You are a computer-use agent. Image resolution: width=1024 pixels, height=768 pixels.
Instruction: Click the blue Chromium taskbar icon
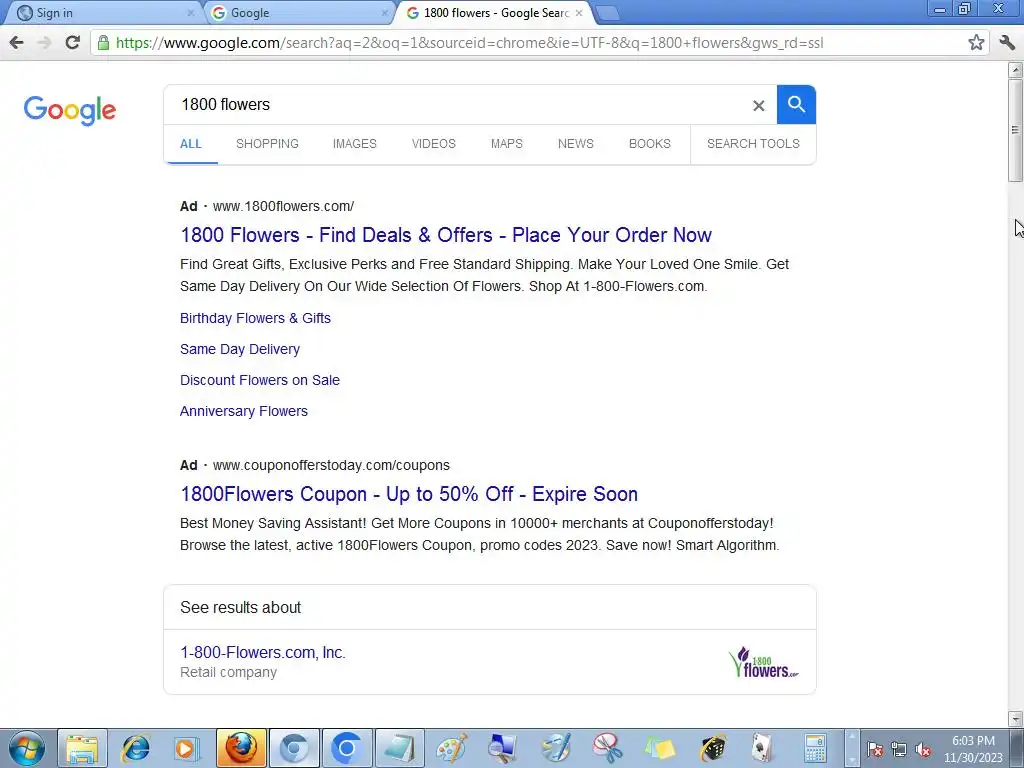(x=347, y=748)
